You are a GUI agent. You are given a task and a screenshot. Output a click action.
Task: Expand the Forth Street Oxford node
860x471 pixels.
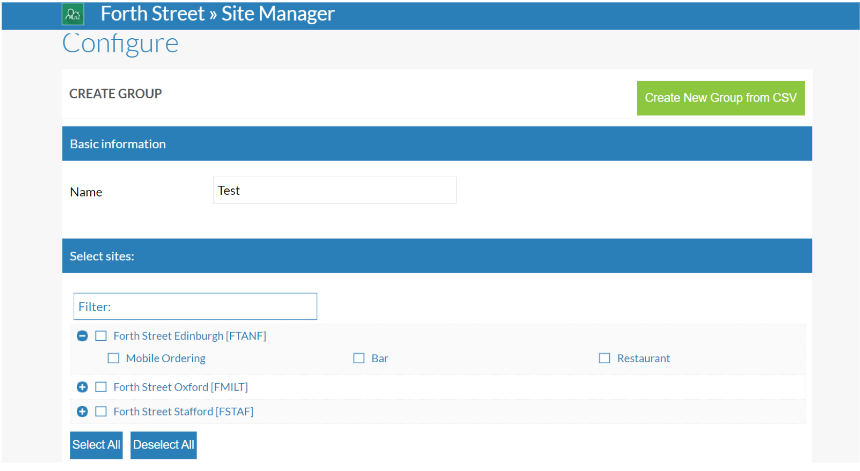pyautogui.click(x=83, y=387)
